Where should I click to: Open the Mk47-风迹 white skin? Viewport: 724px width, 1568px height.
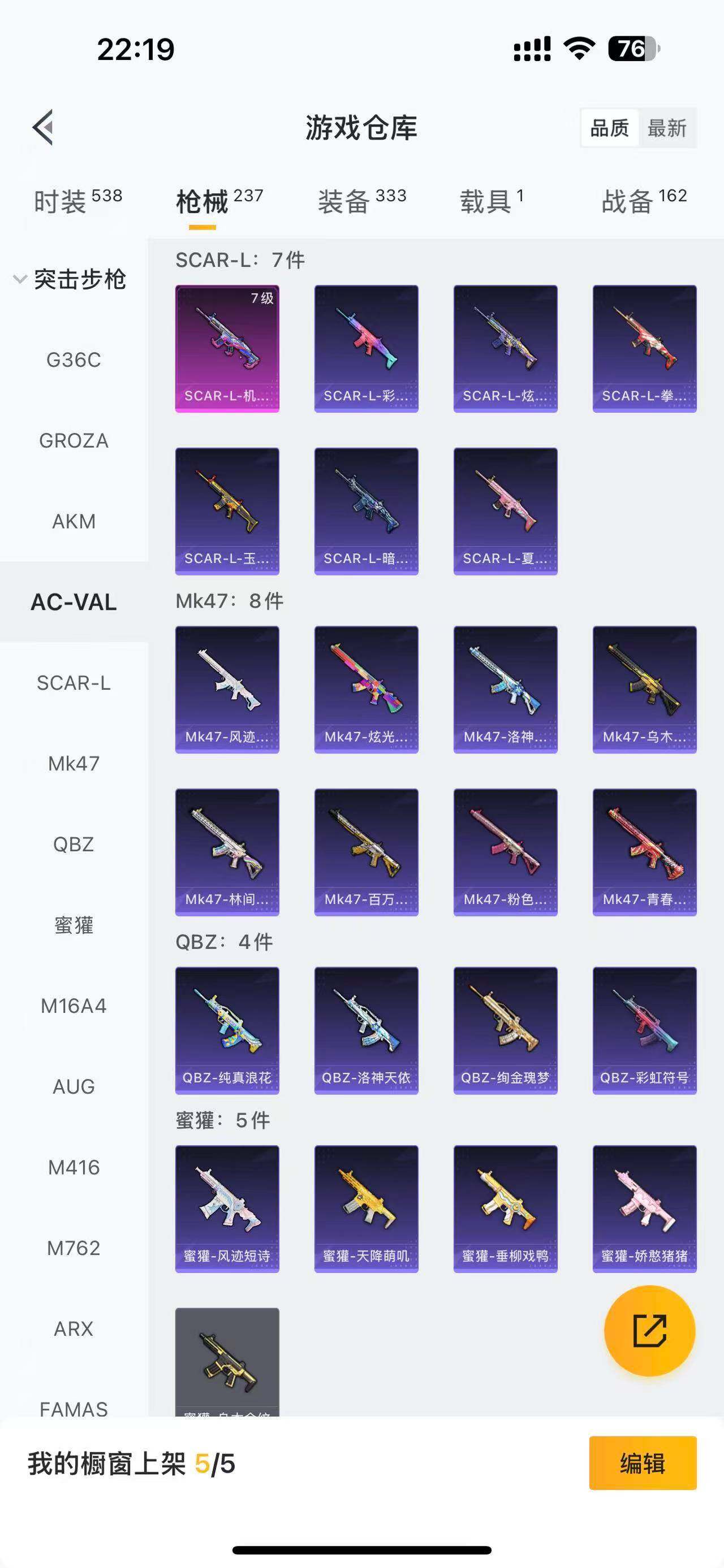(x=227, y=690)
